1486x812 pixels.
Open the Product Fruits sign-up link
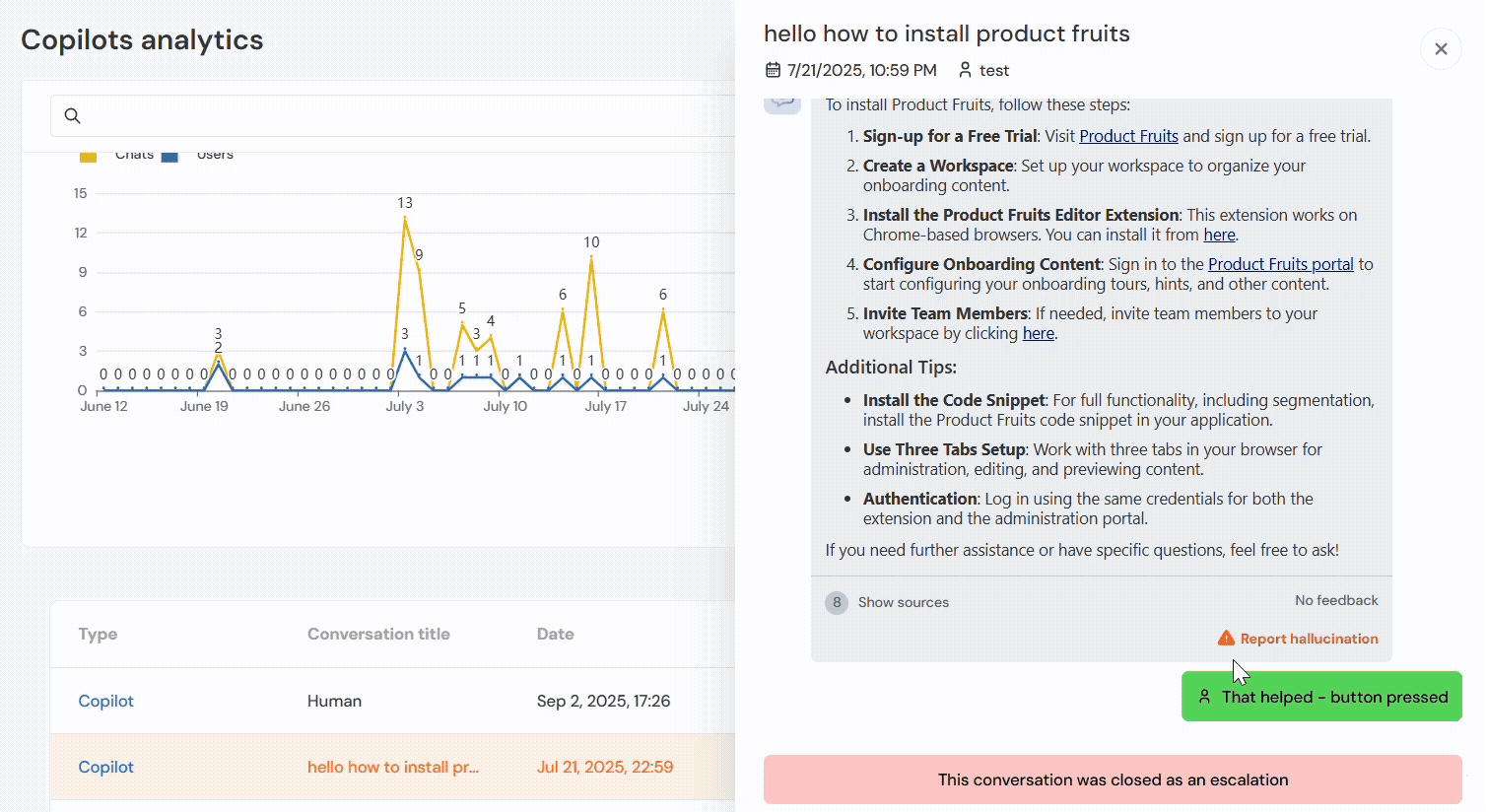[x=1128, y=136]
